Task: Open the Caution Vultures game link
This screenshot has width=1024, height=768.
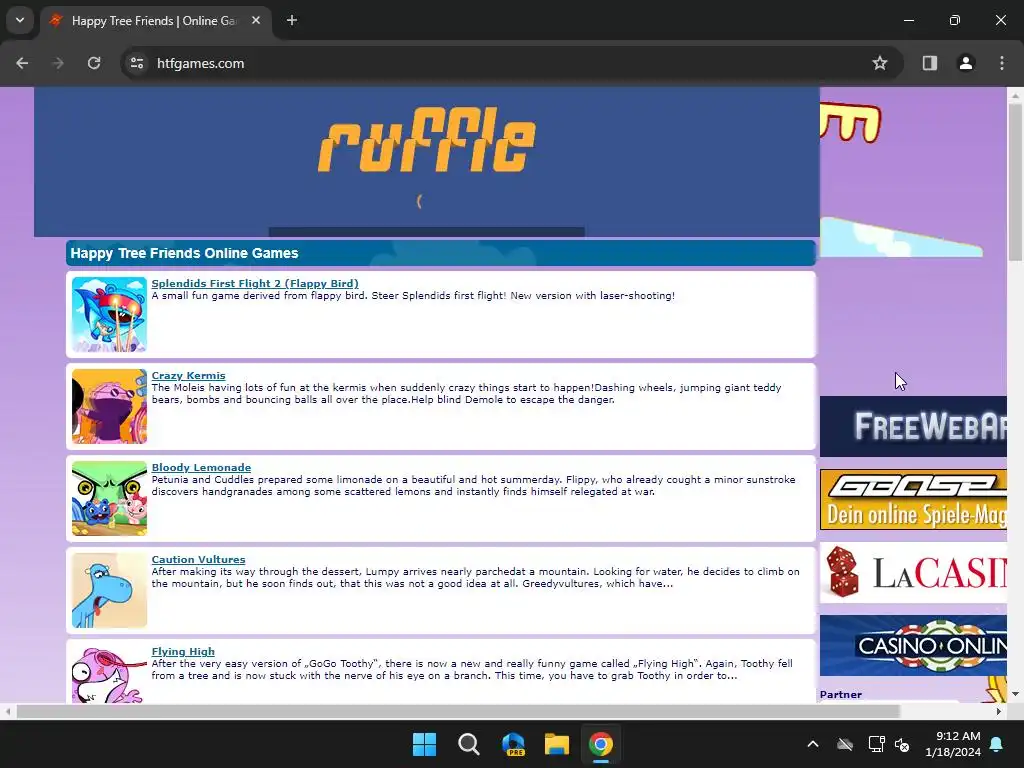Action: point(199,560)
